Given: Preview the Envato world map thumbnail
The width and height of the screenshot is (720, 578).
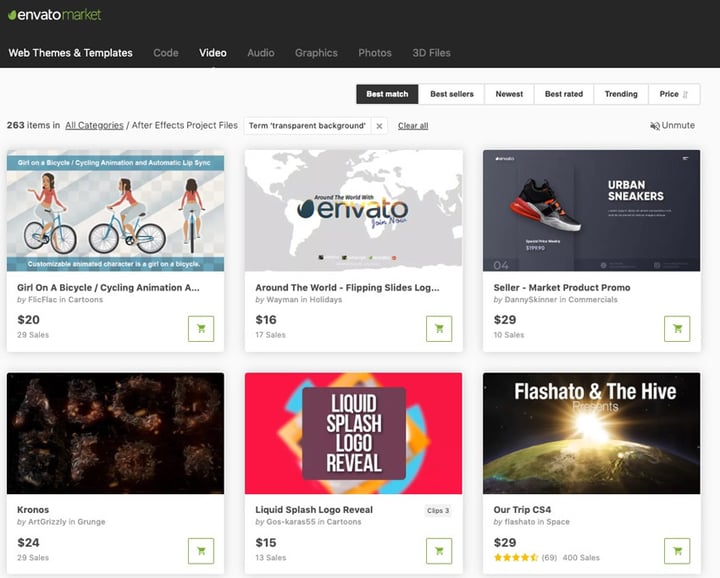Looking at the screenshot, I should point(354,210).
